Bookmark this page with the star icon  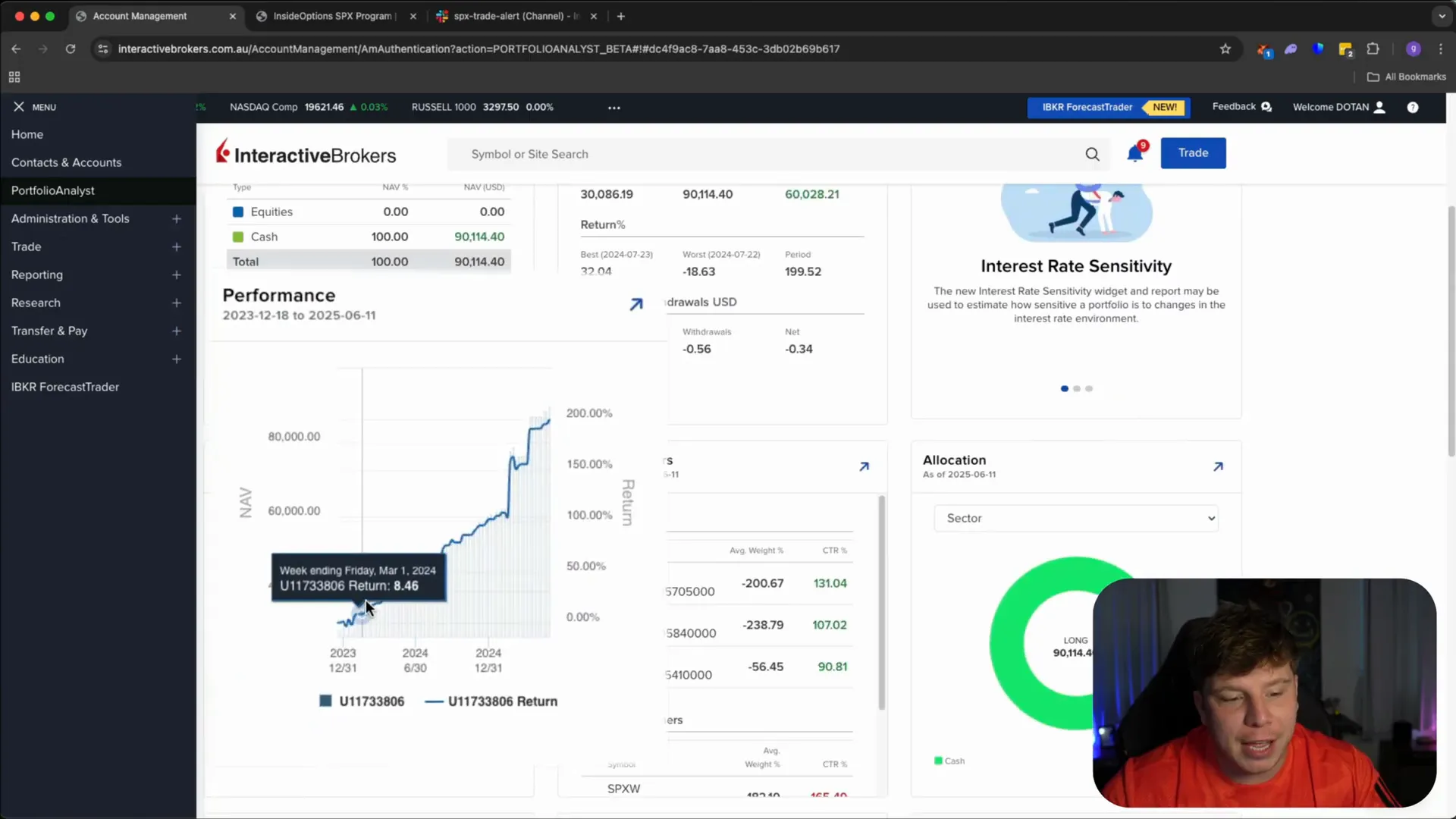click(1225, 49)
